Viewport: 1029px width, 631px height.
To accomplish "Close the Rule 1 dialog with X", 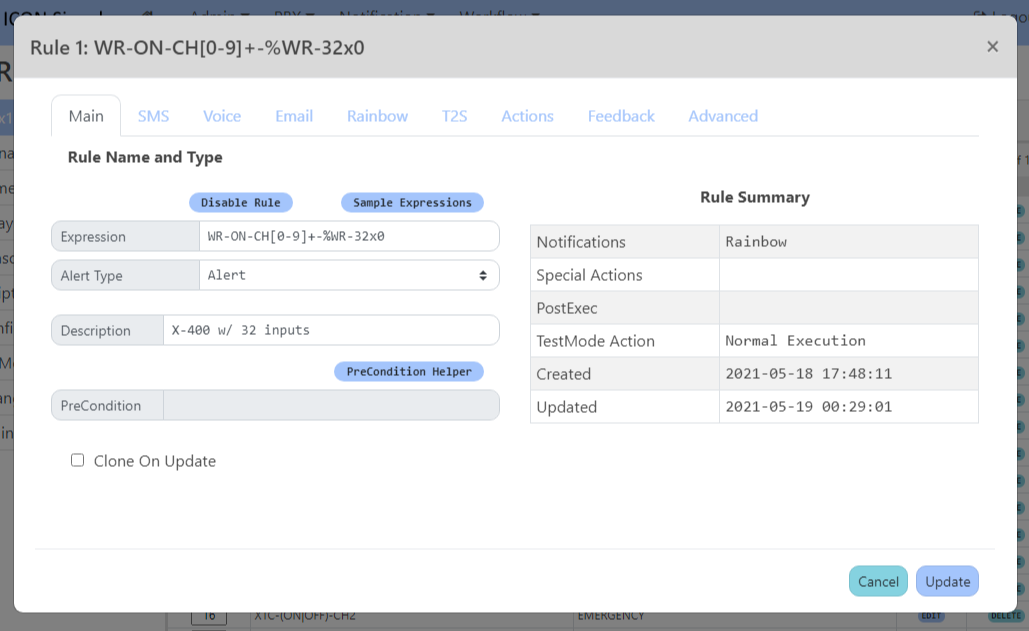I will point(992,46).
